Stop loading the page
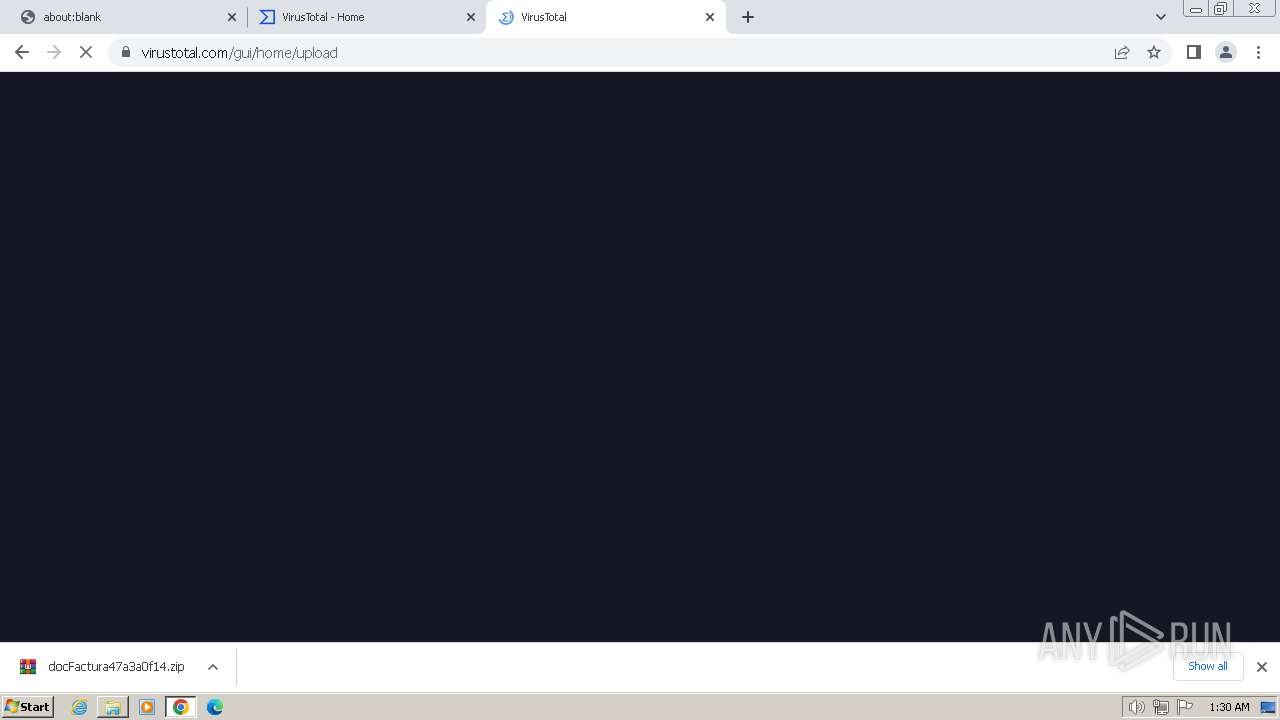The width and height of the screenshot is (1280, 720). click(86, 52)
